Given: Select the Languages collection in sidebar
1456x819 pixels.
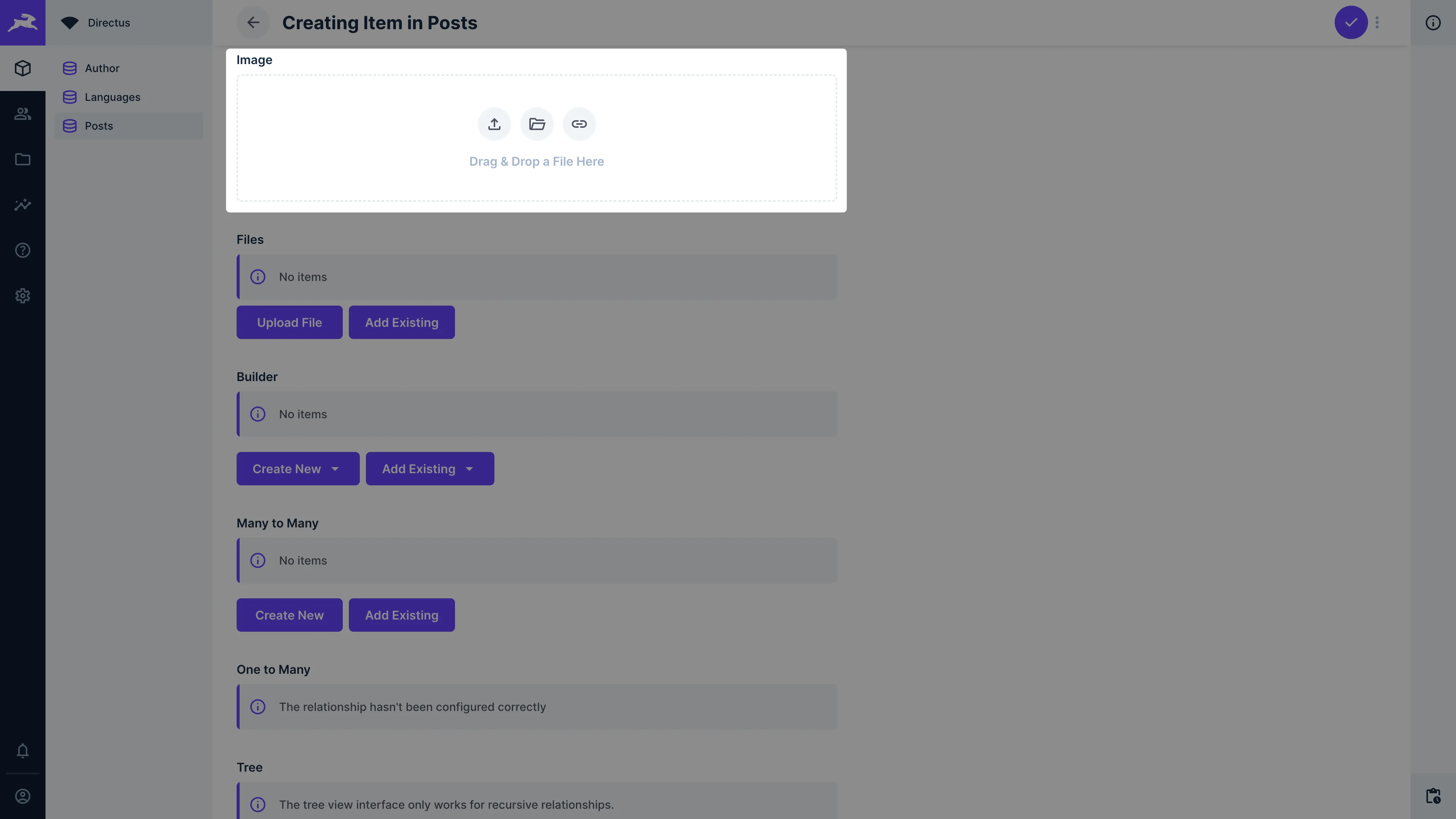Looking at the screenshot, I should coord(112,97).
